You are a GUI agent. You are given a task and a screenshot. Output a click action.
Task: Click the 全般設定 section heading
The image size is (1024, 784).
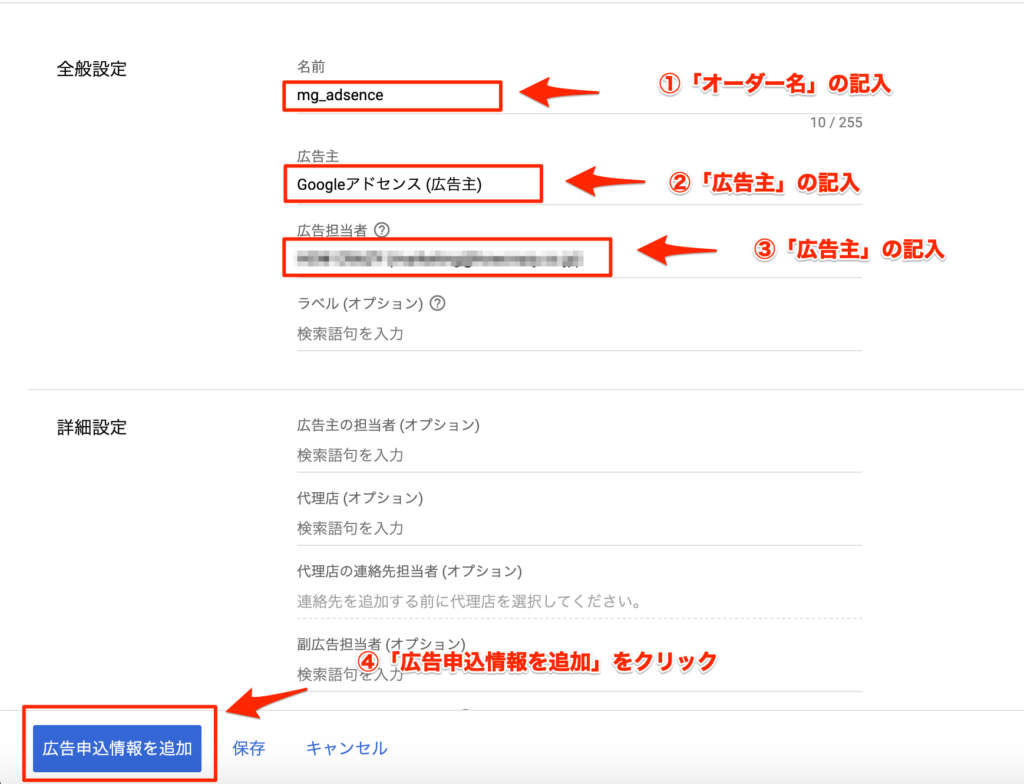[x=91, y=69]
